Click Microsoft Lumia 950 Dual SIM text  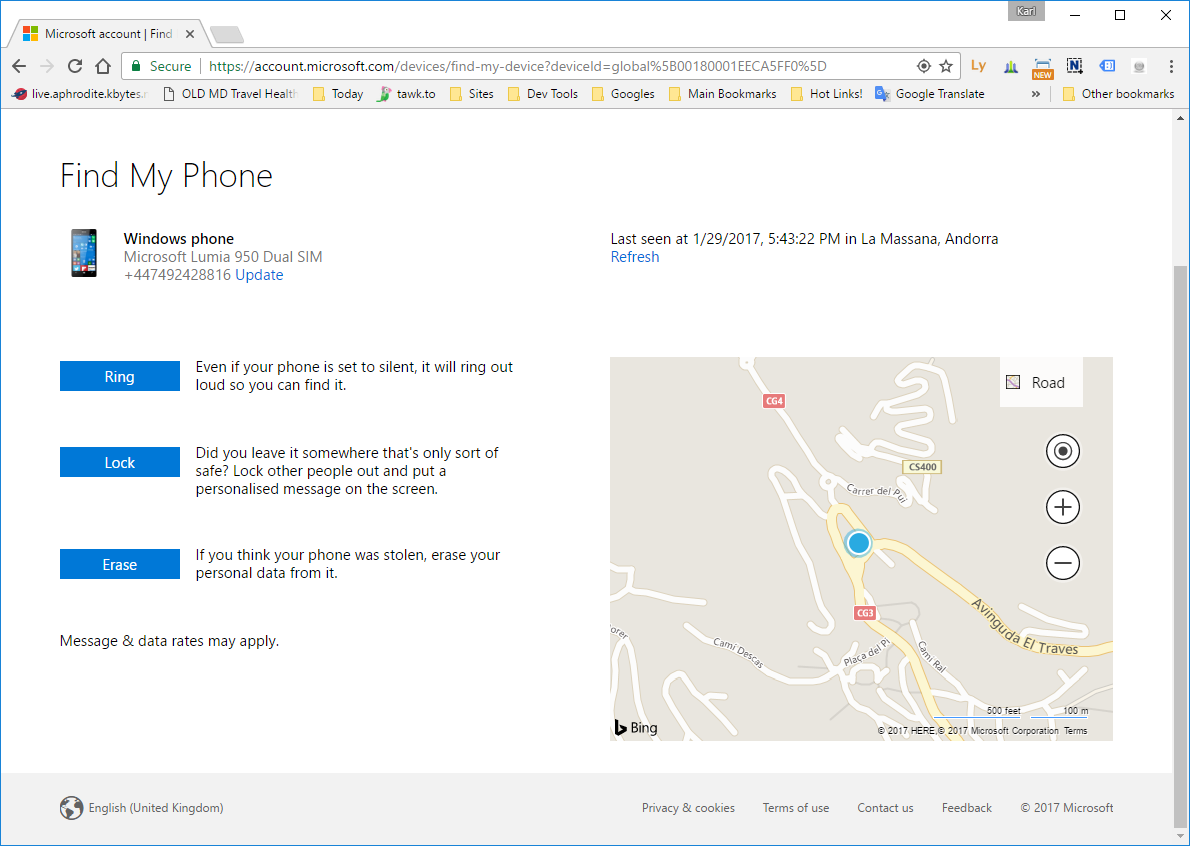pyautogui.click(x=223, y=257)
